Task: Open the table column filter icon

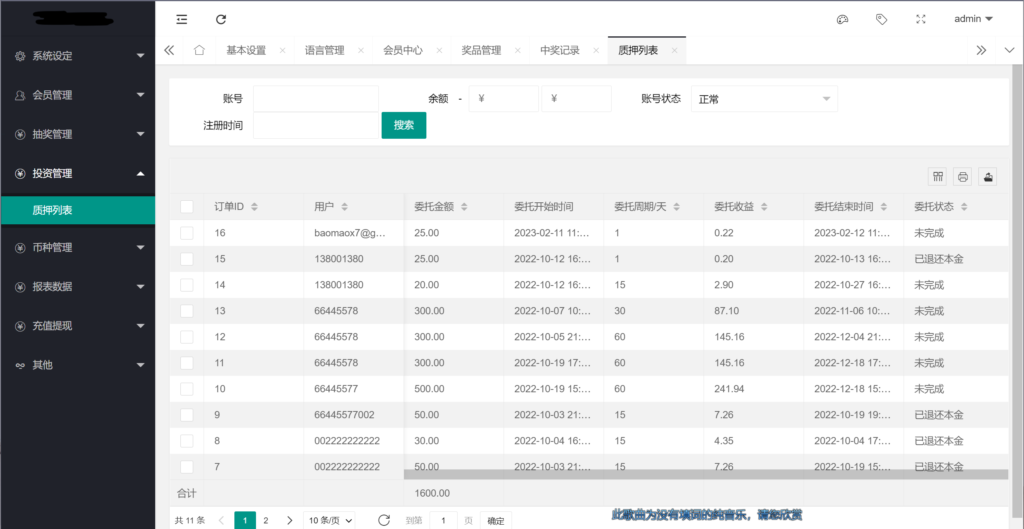Action: pyautogui.click(x=938, y=177)
